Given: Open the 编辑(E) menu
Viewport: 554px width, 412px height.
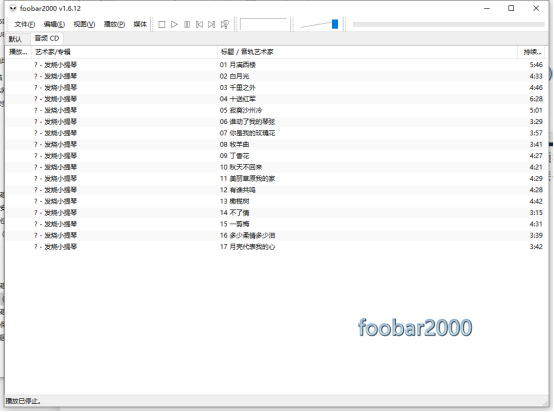Looking at the screenshot, I should pyautogui.click(x=54, y=24).
